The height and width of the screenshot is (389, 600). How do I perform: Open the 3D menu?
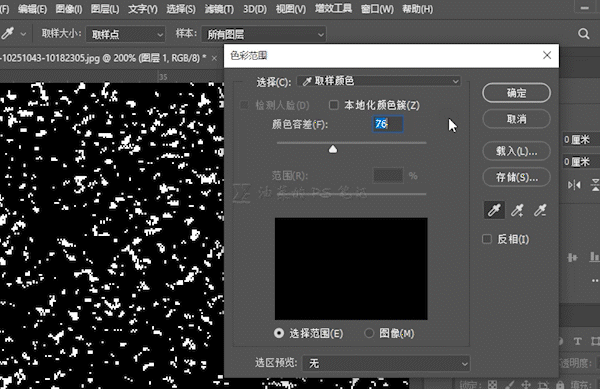point(255,9)
